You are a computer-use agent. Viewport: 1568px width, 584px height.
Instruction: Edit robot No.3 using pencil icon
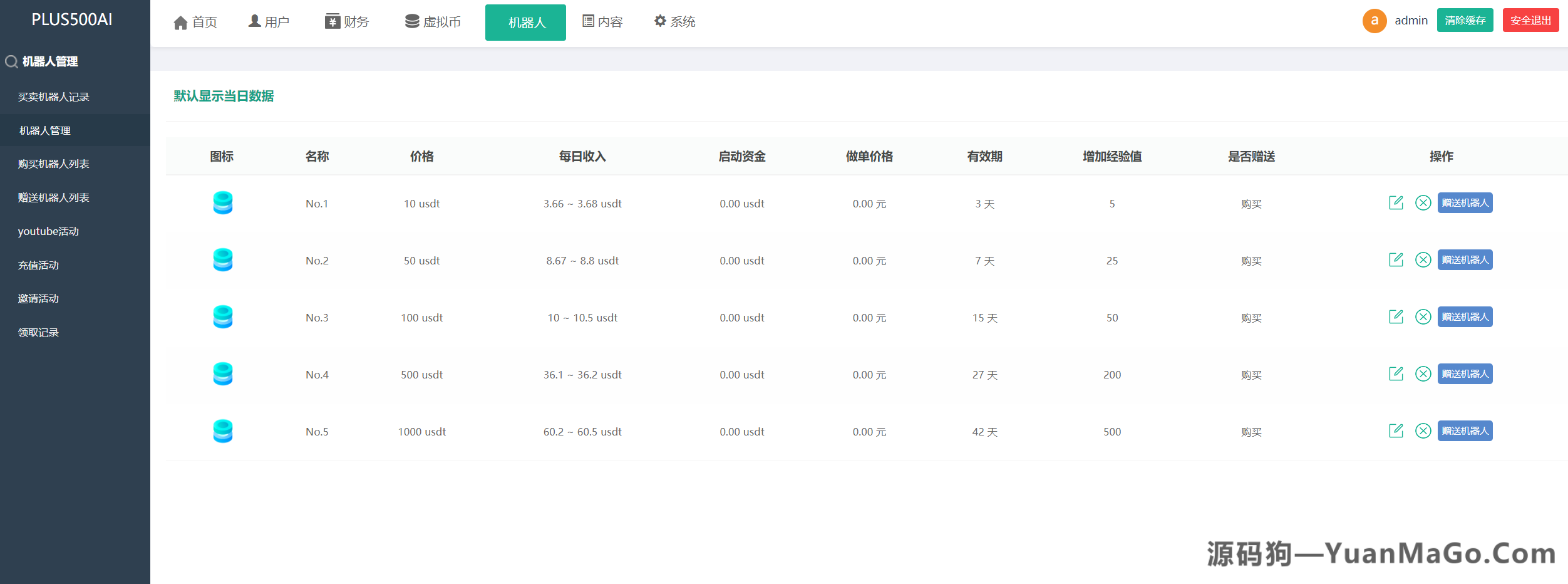pyautogui.click(x=1396, y=316)
